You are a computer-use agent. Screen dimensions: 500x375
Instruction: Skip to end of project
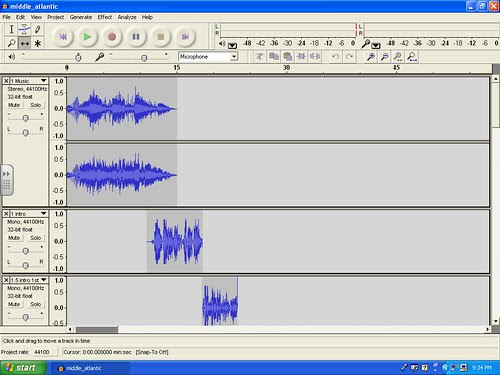[185, 37]
